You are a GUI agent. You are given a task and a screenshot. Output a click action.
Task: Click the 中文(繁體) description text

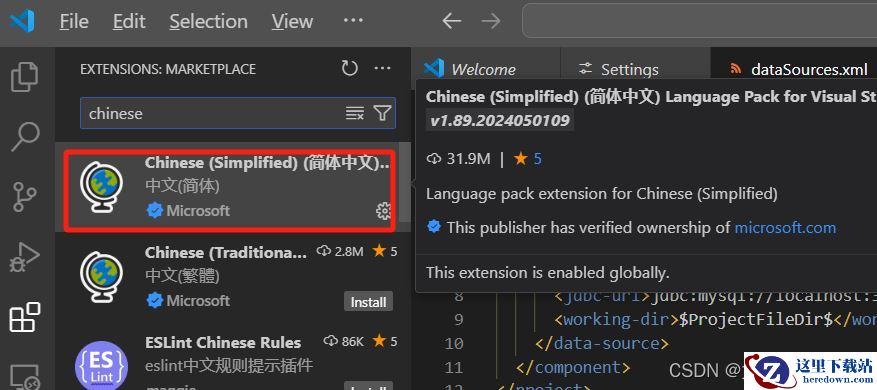182,276
